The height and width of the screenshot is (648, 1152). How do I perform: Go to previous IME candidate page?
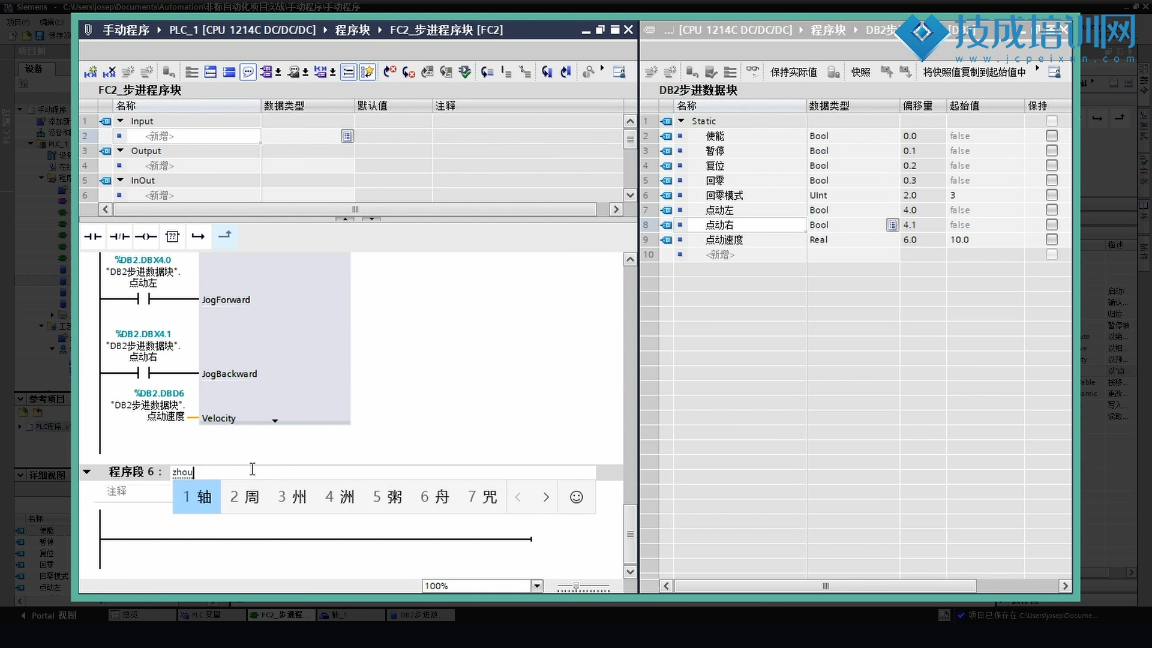tap(518, 497)
